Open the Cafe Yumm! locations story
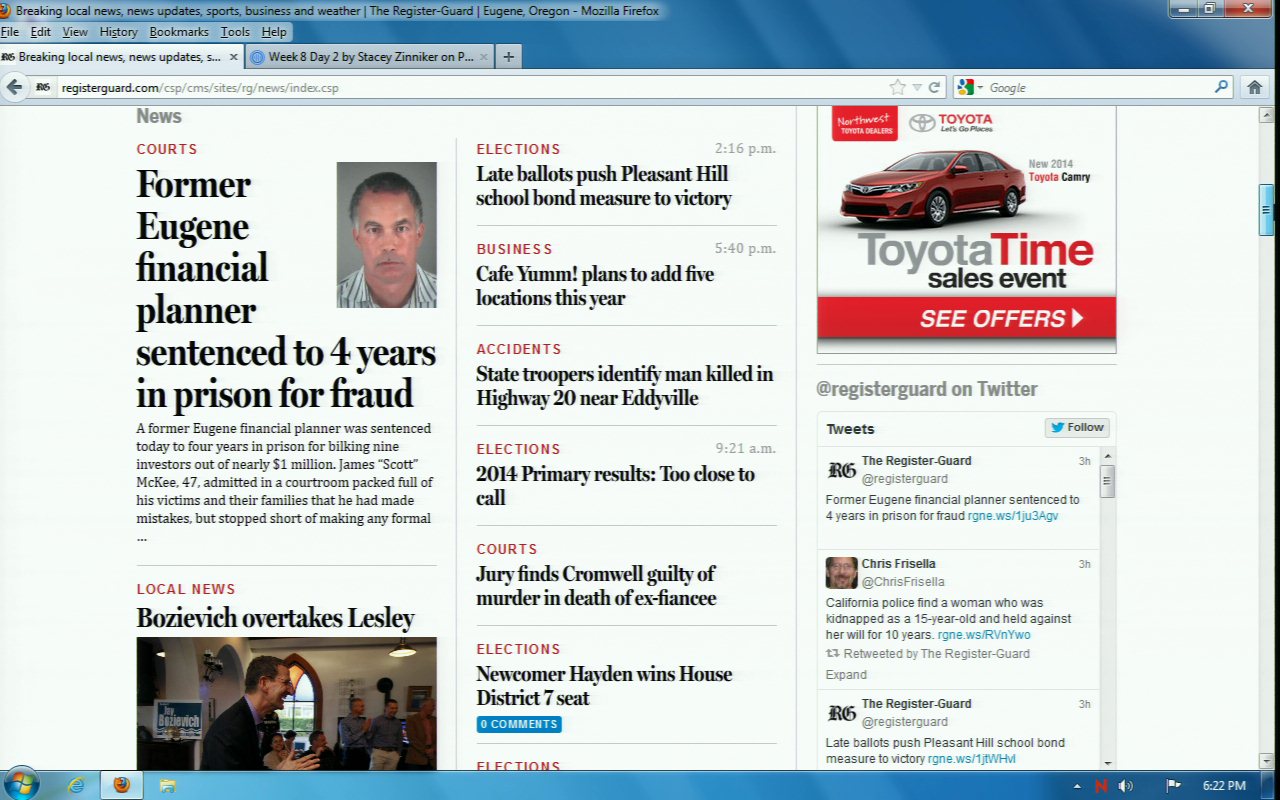The image size is (1280, 800). (595, 286)
